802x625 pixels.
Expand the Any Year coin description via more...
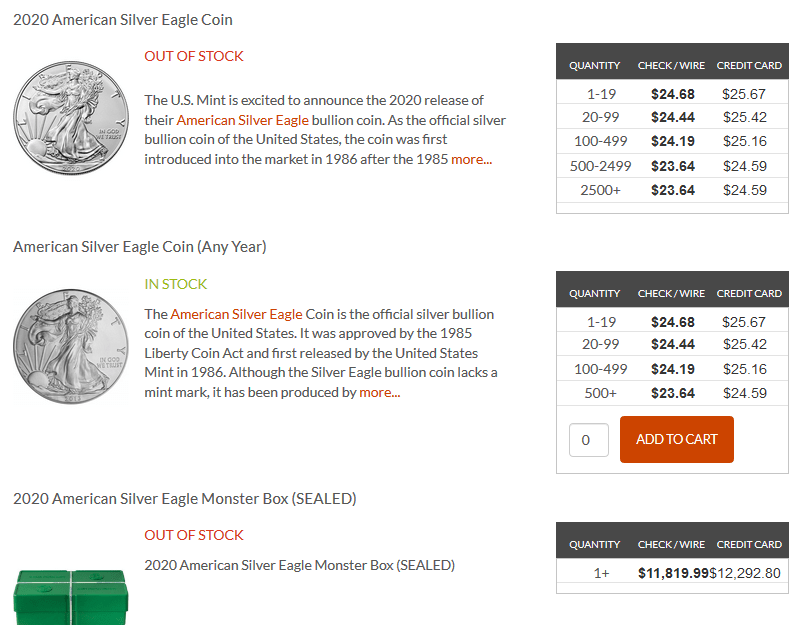[x=379, y=392]
